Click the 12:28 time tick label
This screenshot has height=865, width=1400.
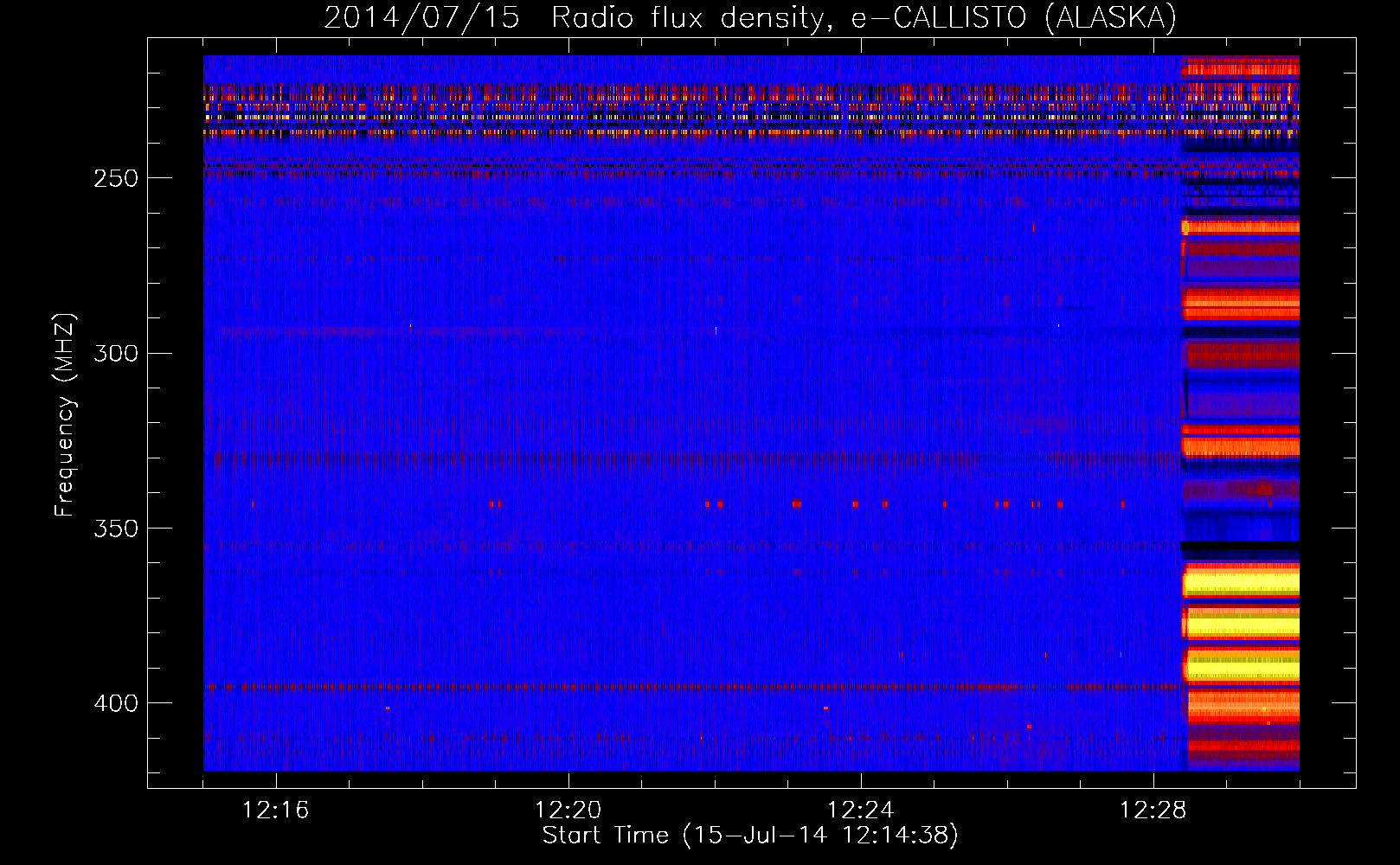(x=1153, y=810)
